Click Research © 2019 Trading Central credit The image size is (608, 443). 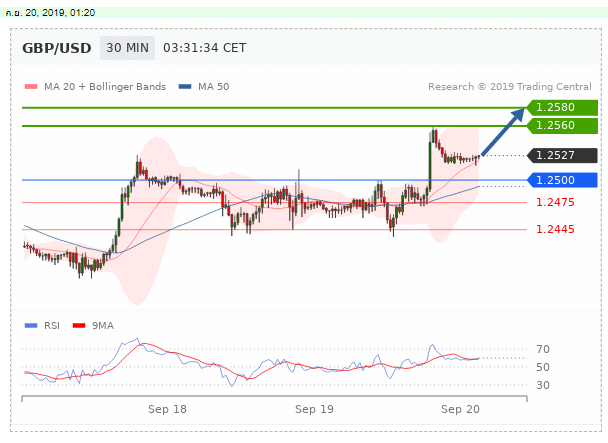[510, 87]
